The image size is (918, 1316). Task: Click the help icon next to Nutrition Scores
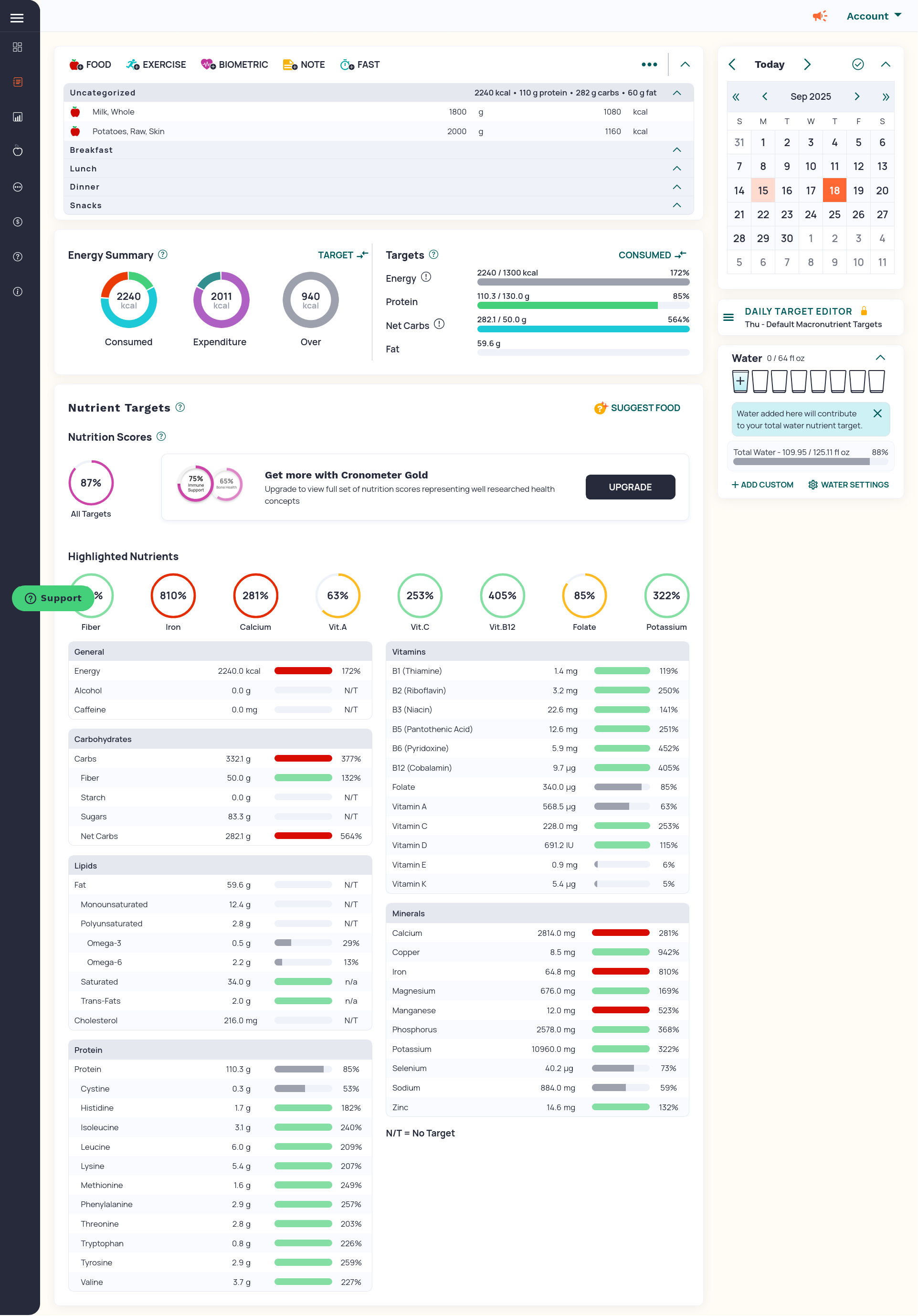coord(161,436)
